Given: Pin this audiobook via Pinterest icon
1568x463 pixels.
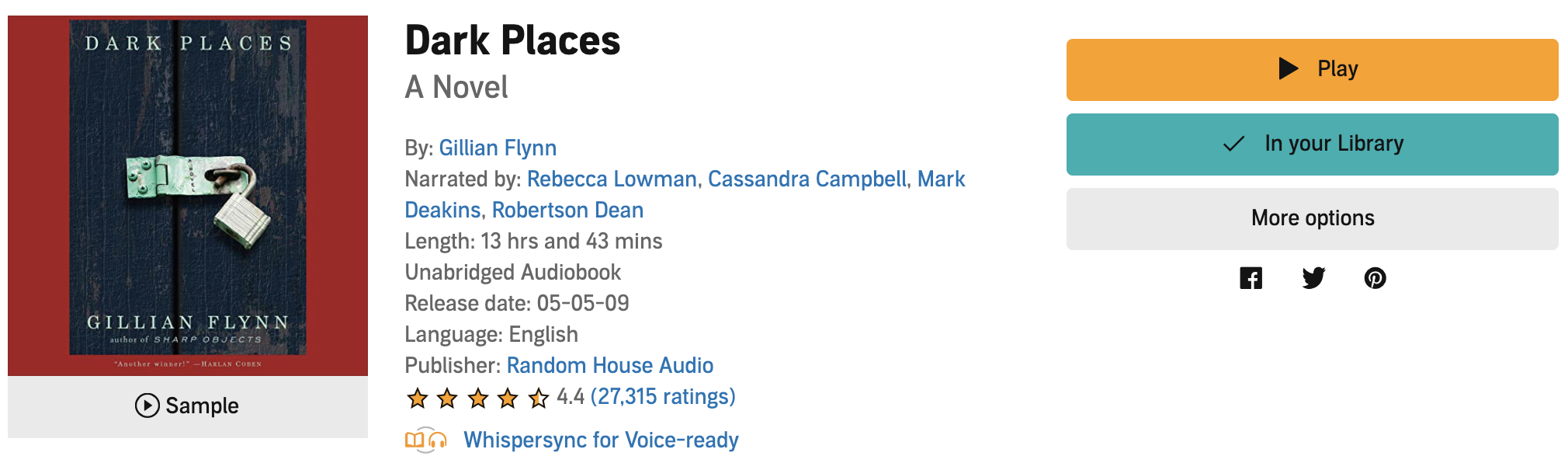Looking at the screenshot, I should [1375, 278].
